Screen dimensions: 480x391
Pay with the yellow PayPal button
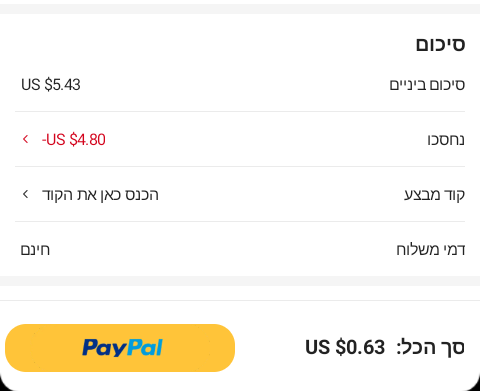click(120, 348)
